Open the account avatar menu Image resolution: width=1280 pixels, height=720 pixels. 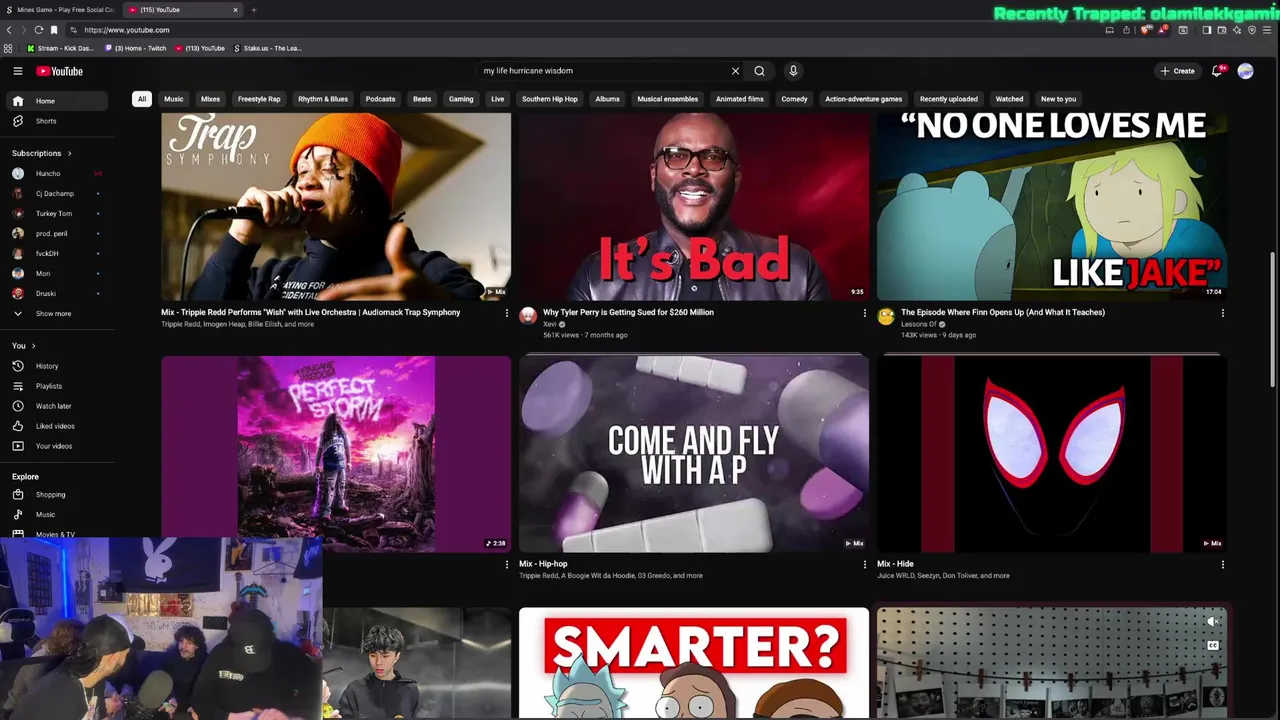pos(1245,71)
